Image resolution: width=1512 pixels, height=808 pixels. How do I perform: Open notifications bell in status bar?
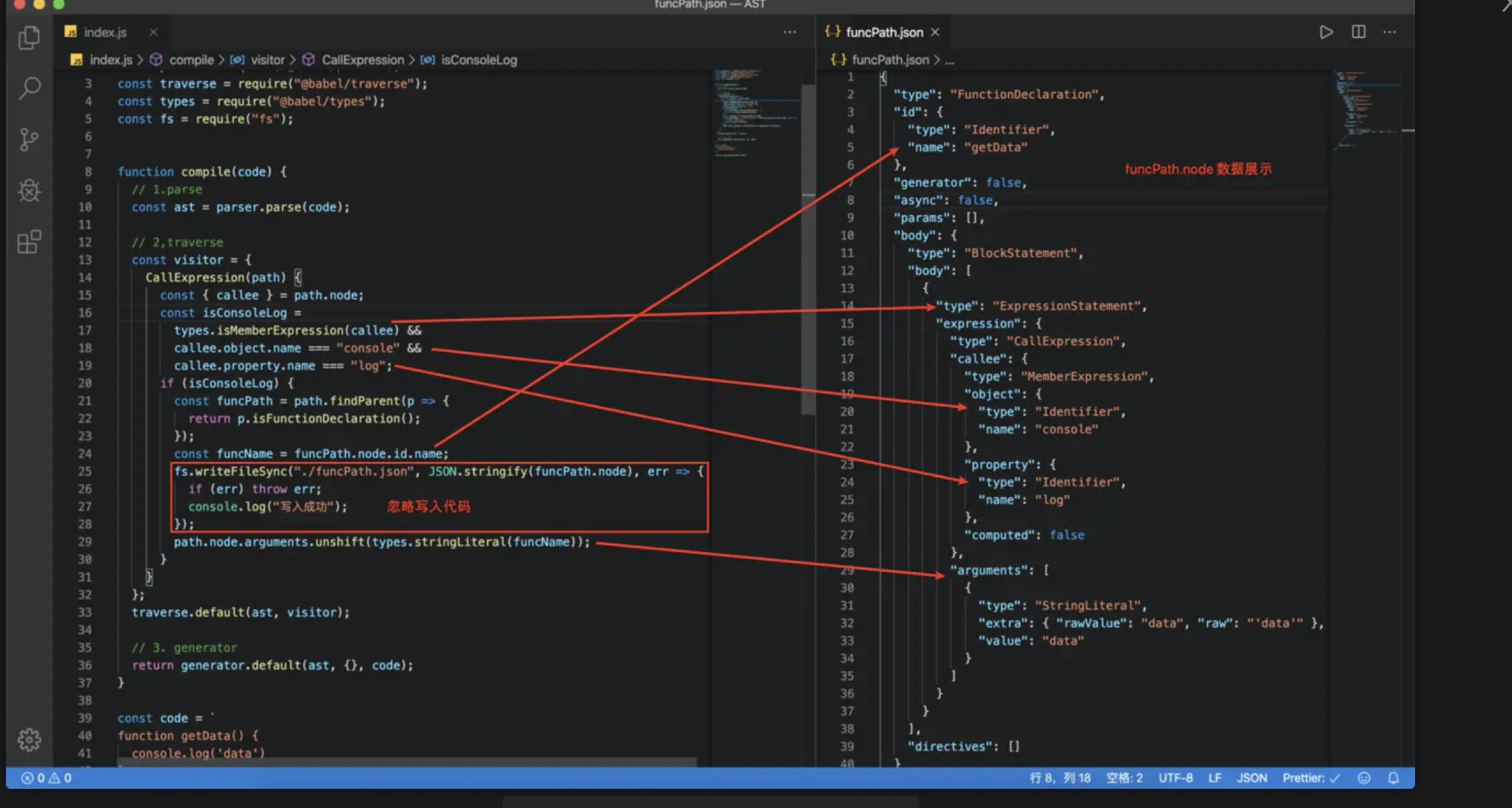[x=1393, y=778]
